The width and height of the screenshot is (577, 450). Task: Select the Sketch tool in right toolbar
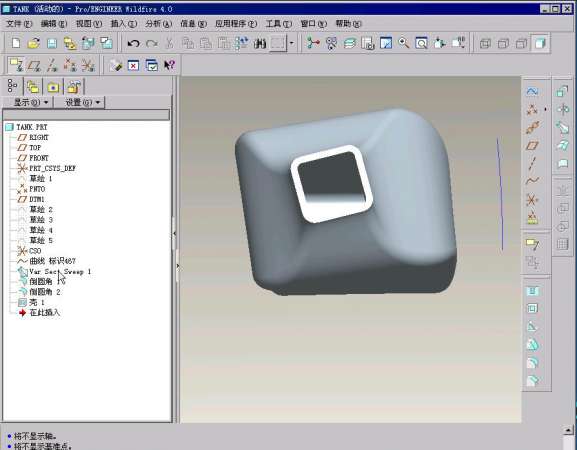(532, 91)
